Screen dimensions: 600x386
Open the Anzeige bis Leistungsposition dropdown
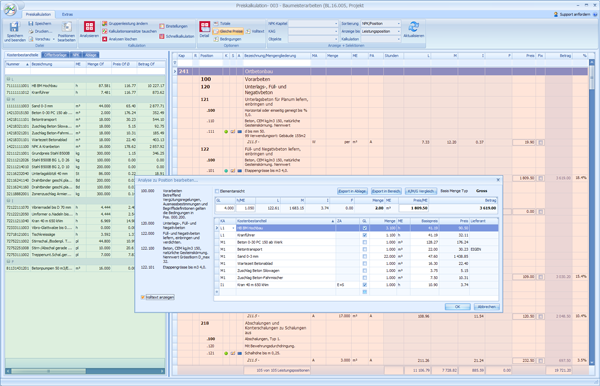(381, 31)
